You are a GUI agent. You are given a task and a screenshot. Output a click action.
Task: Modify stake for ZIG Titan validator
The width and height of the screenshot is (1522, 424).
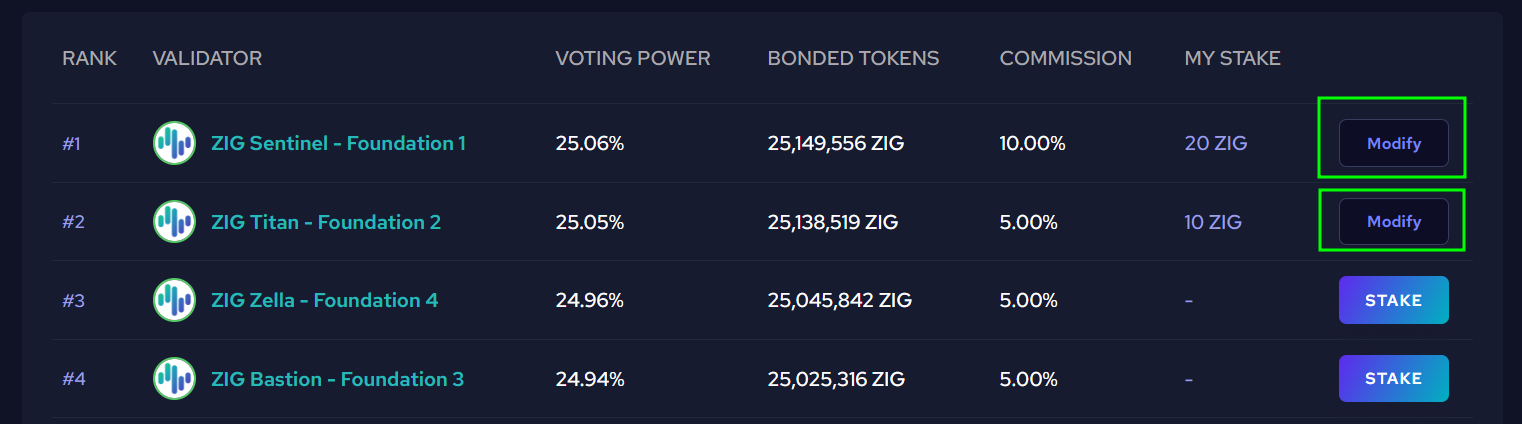coord(1393,222)
